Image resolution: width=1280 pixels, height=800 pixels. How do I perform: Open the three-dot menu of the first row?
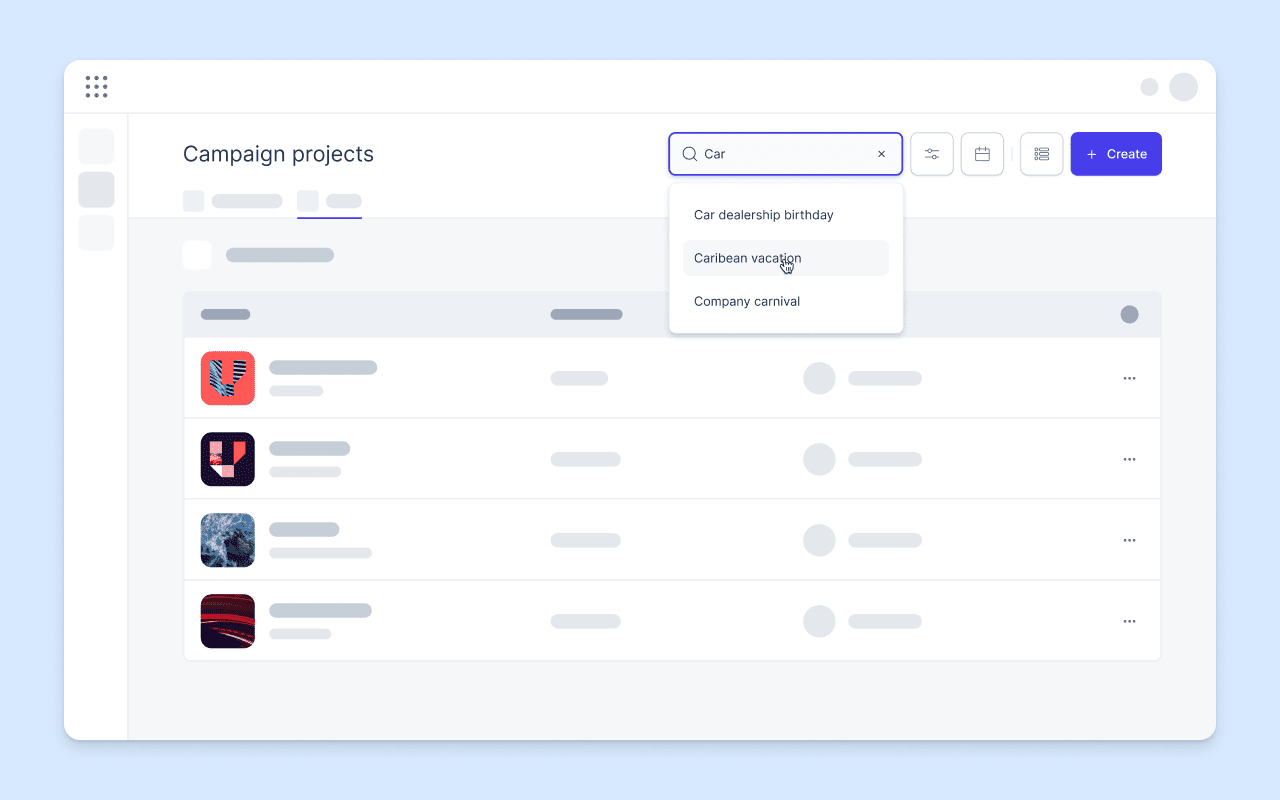click(1129, 378)
